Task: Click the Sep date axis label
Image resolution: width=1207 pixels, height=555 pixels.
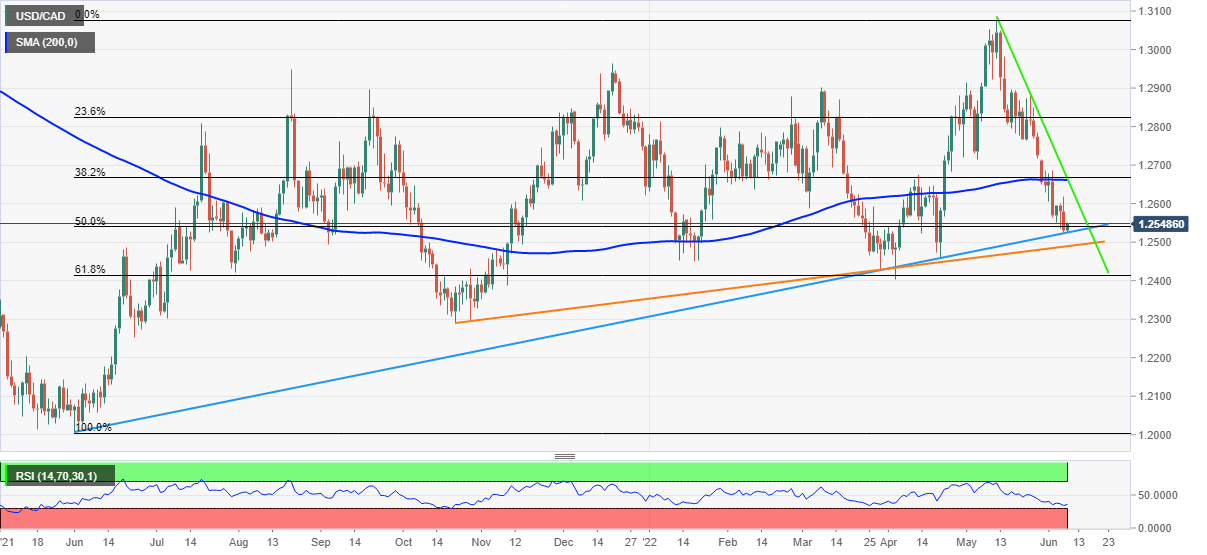Action: [320, 542]
